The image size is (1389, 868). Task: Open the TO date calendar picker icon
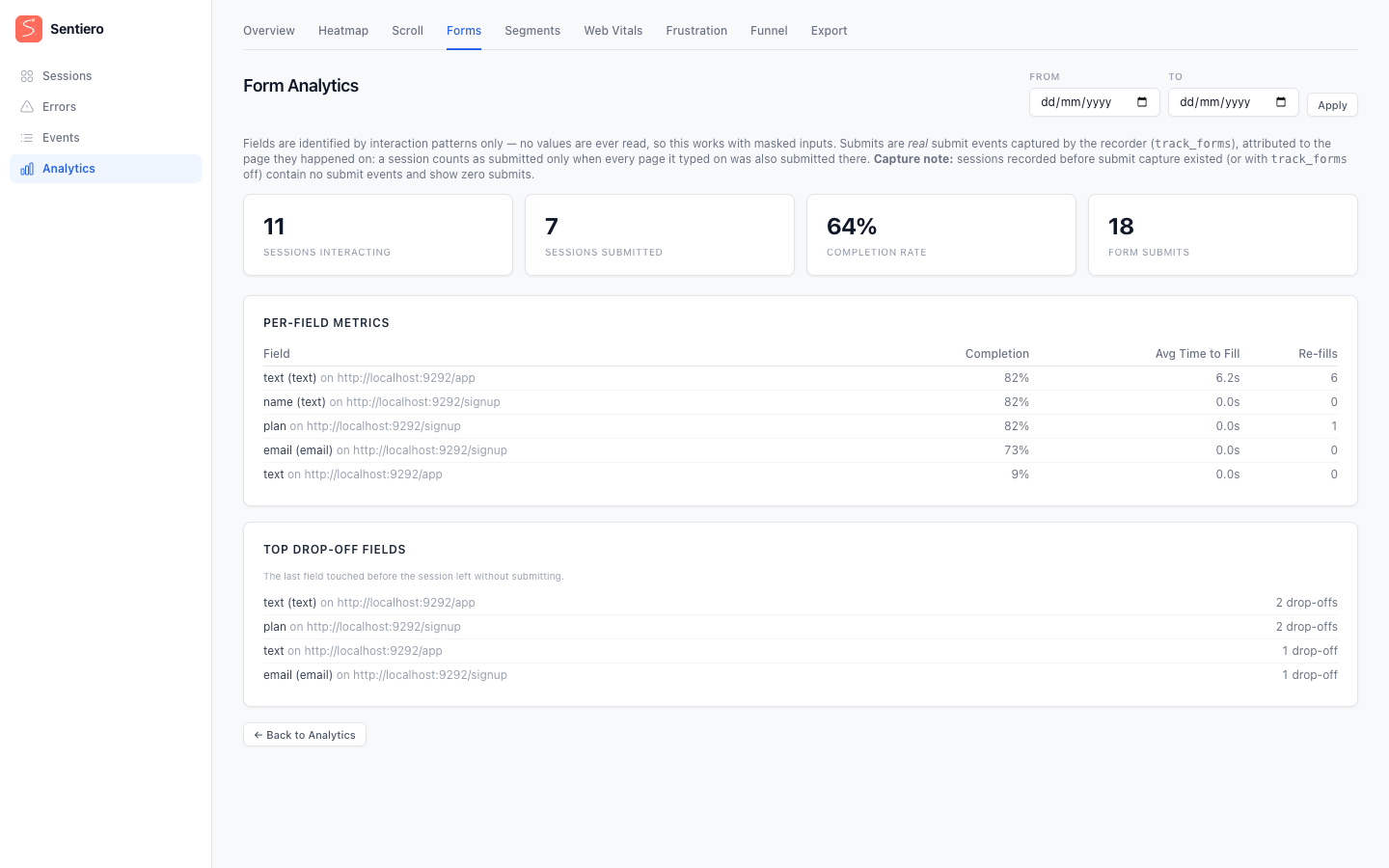click(x=1281, y=102)
